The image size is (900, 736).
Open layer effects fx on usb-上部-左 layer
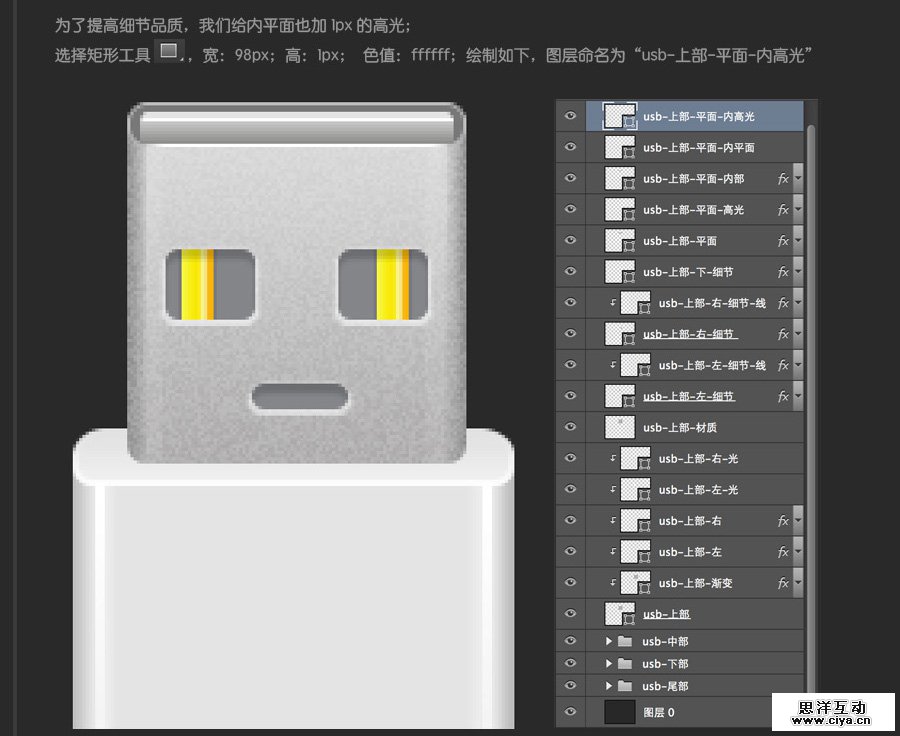coord(784,551)
